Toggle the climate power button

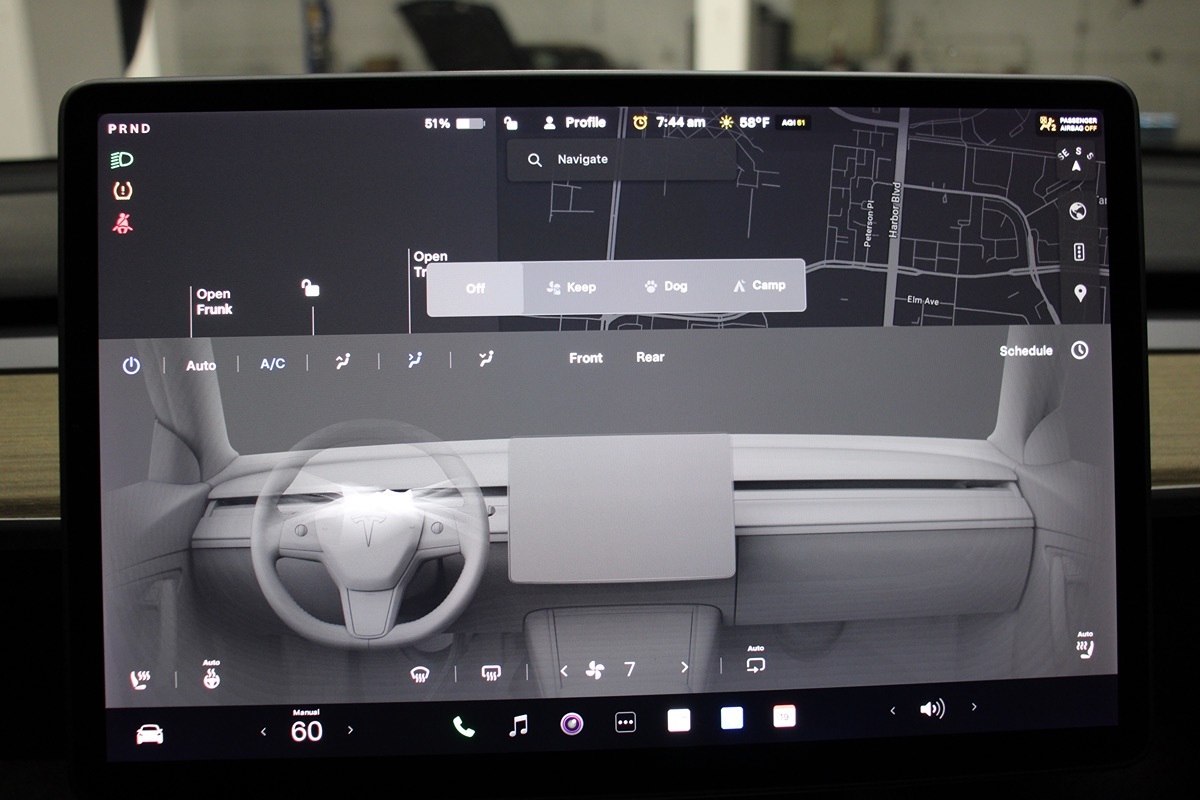pos(131,366)
